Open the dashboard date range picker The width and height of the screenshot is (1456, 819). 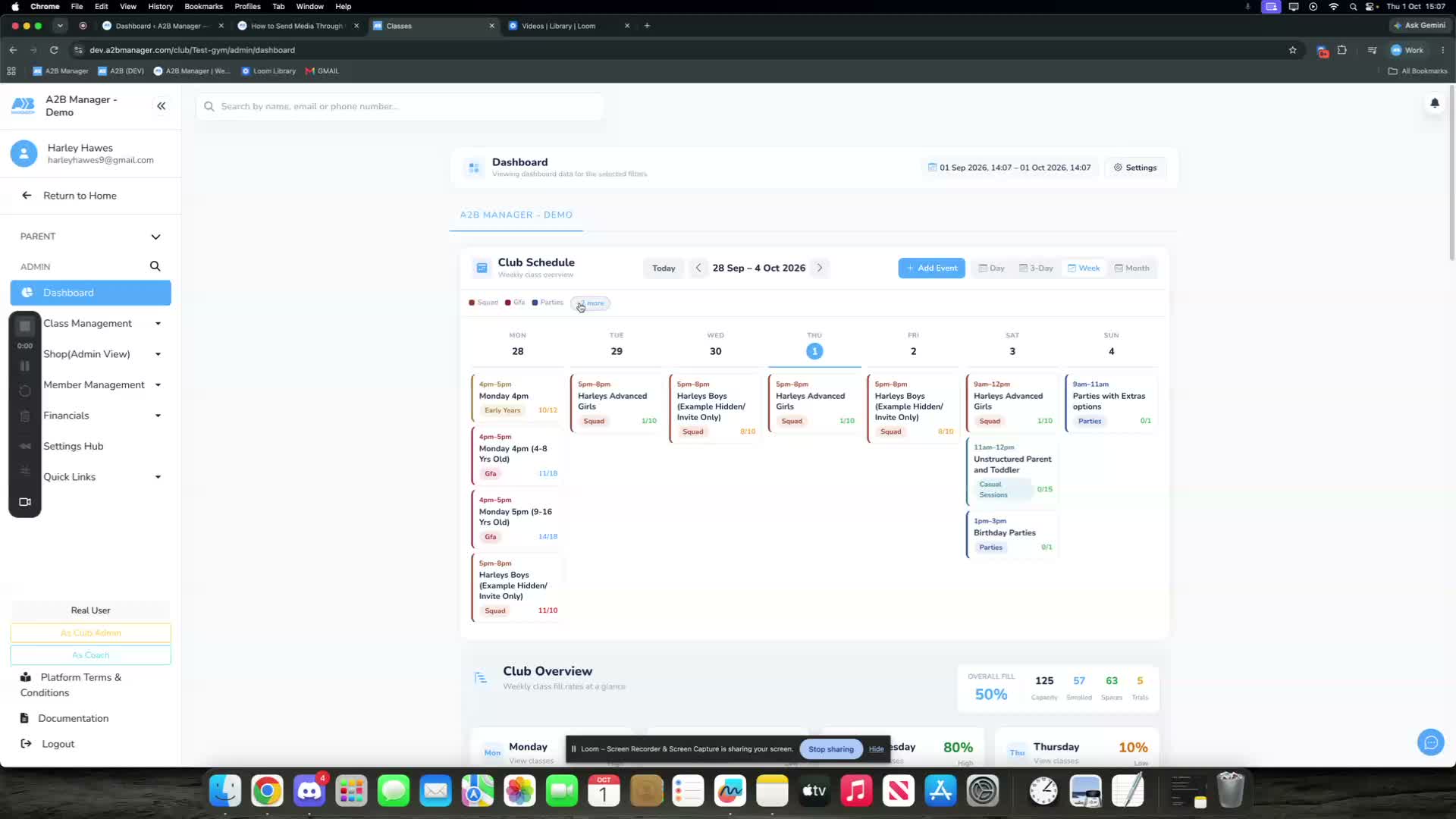(1009, 168)
